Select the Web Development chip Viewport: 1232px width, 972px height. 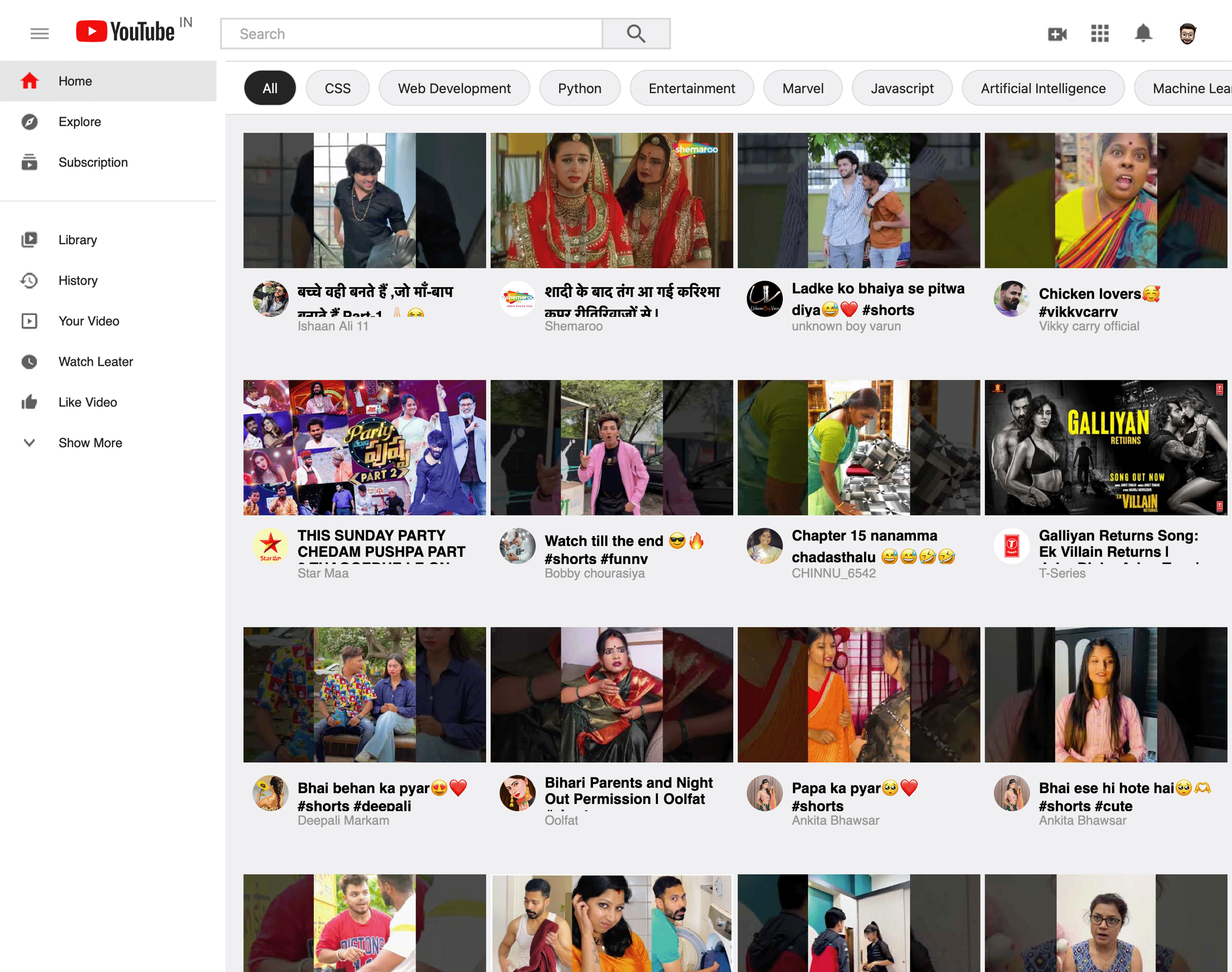coord(454,88)
